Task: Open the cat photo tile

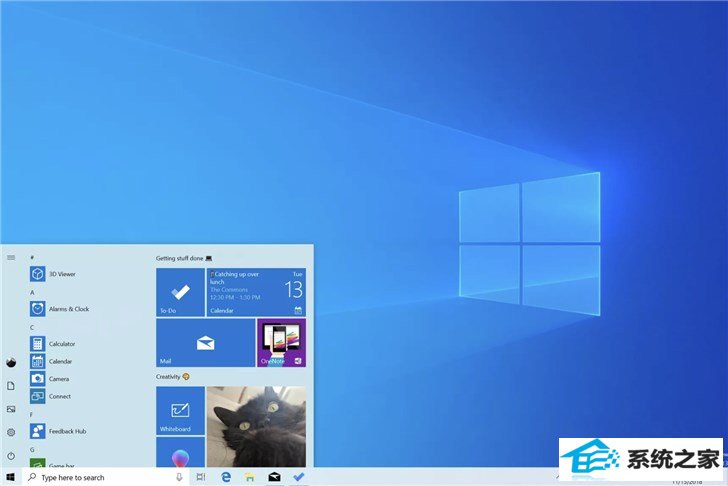Action: pos(256,427)
